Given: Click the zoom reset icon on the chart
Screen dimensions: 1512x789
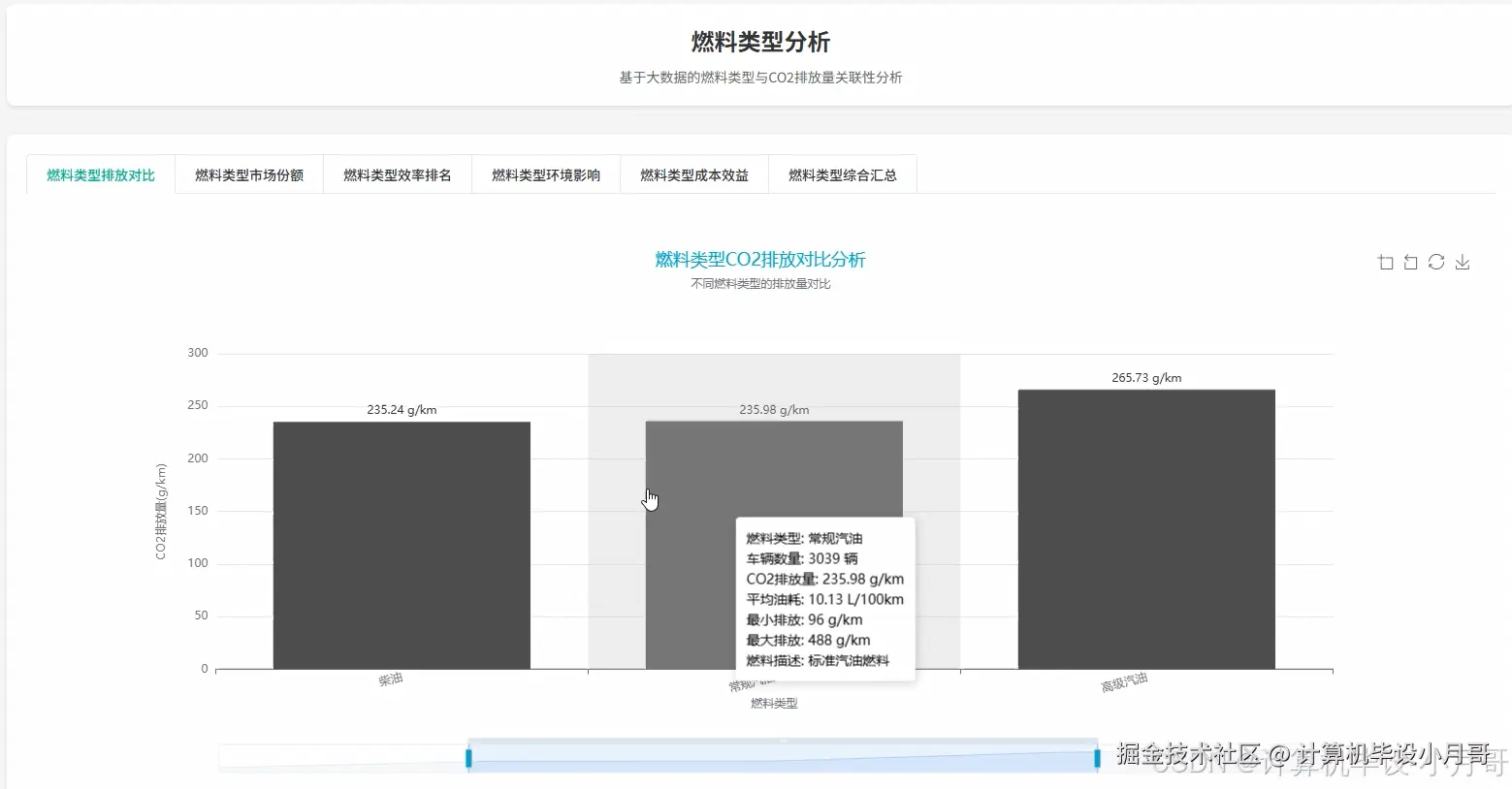Looking at the screenshot, I should [1410, 262].
